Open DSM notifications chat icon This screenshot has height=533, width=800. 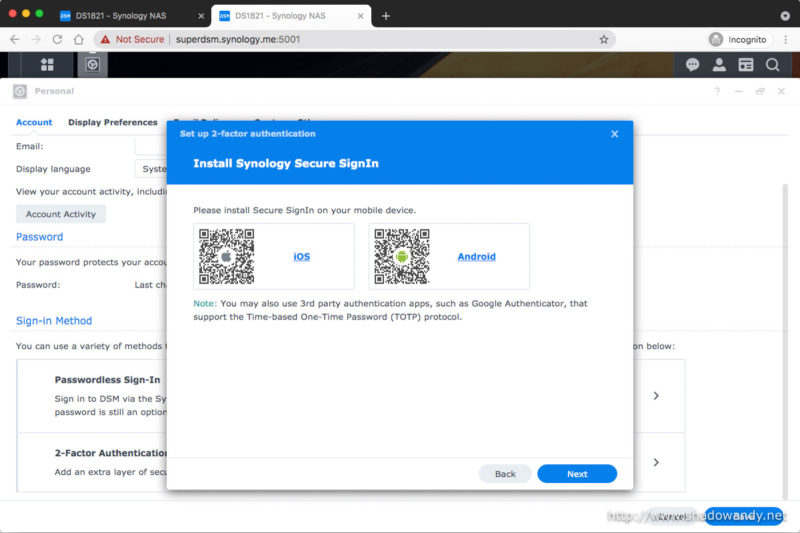tap(692, 65)
